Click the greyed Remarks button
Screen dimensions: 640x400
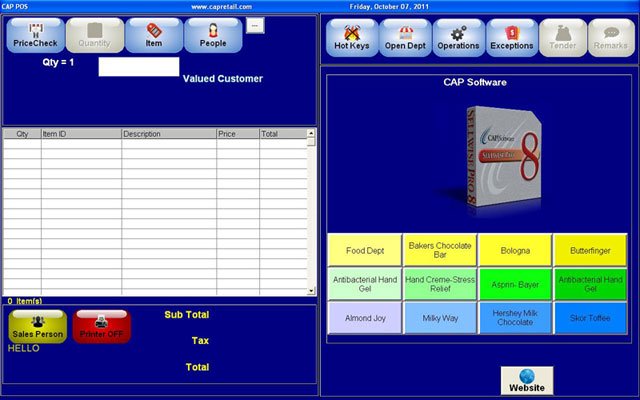pos(611,38)
